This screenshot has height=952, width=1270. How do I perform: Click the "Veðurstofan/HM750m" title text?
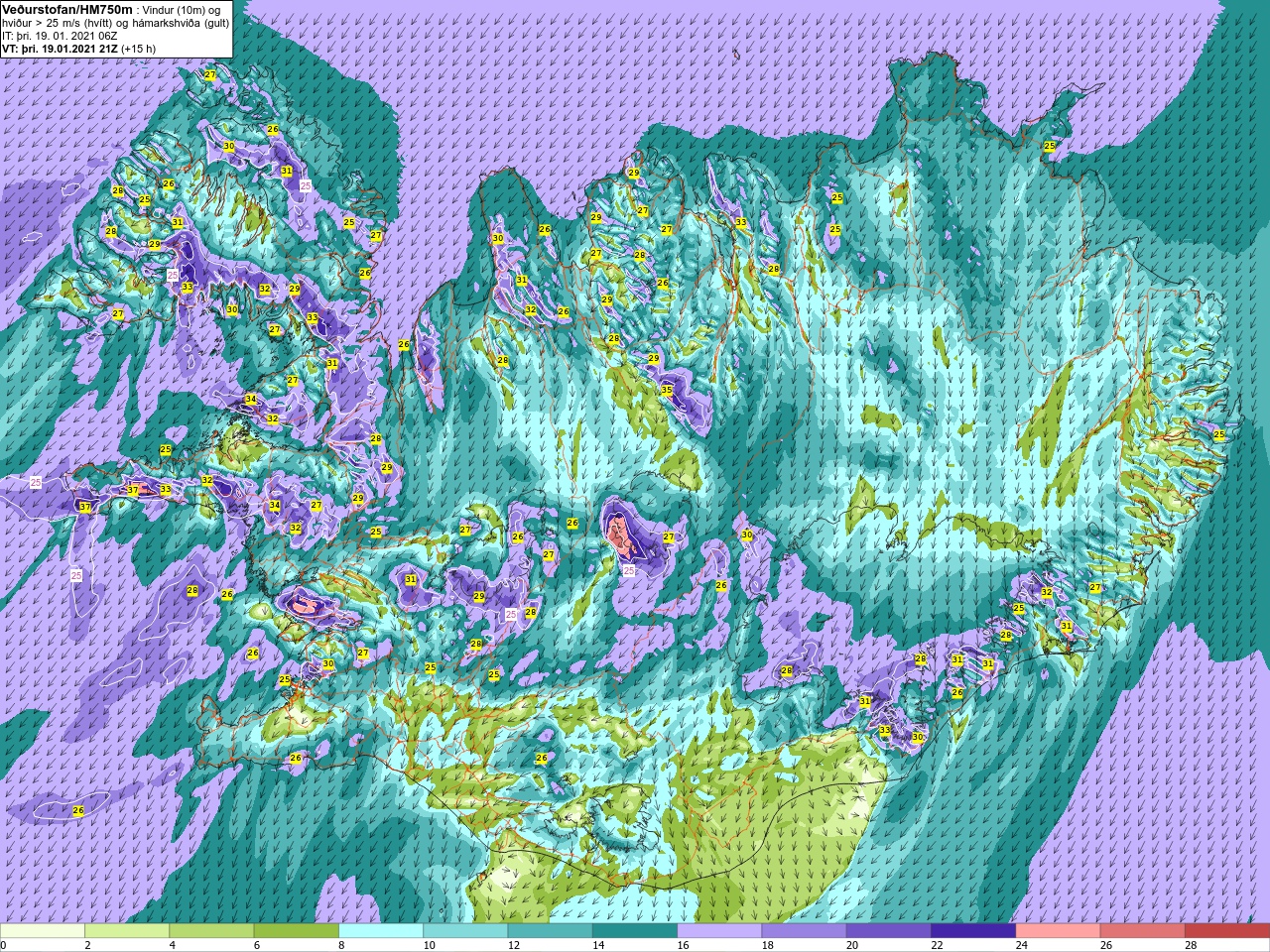tap(65, 9)
